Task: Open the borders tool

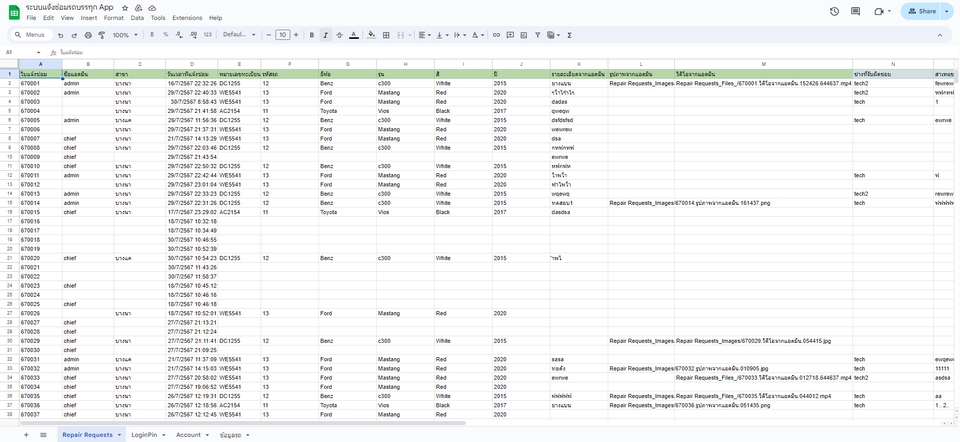Action: 386,35
